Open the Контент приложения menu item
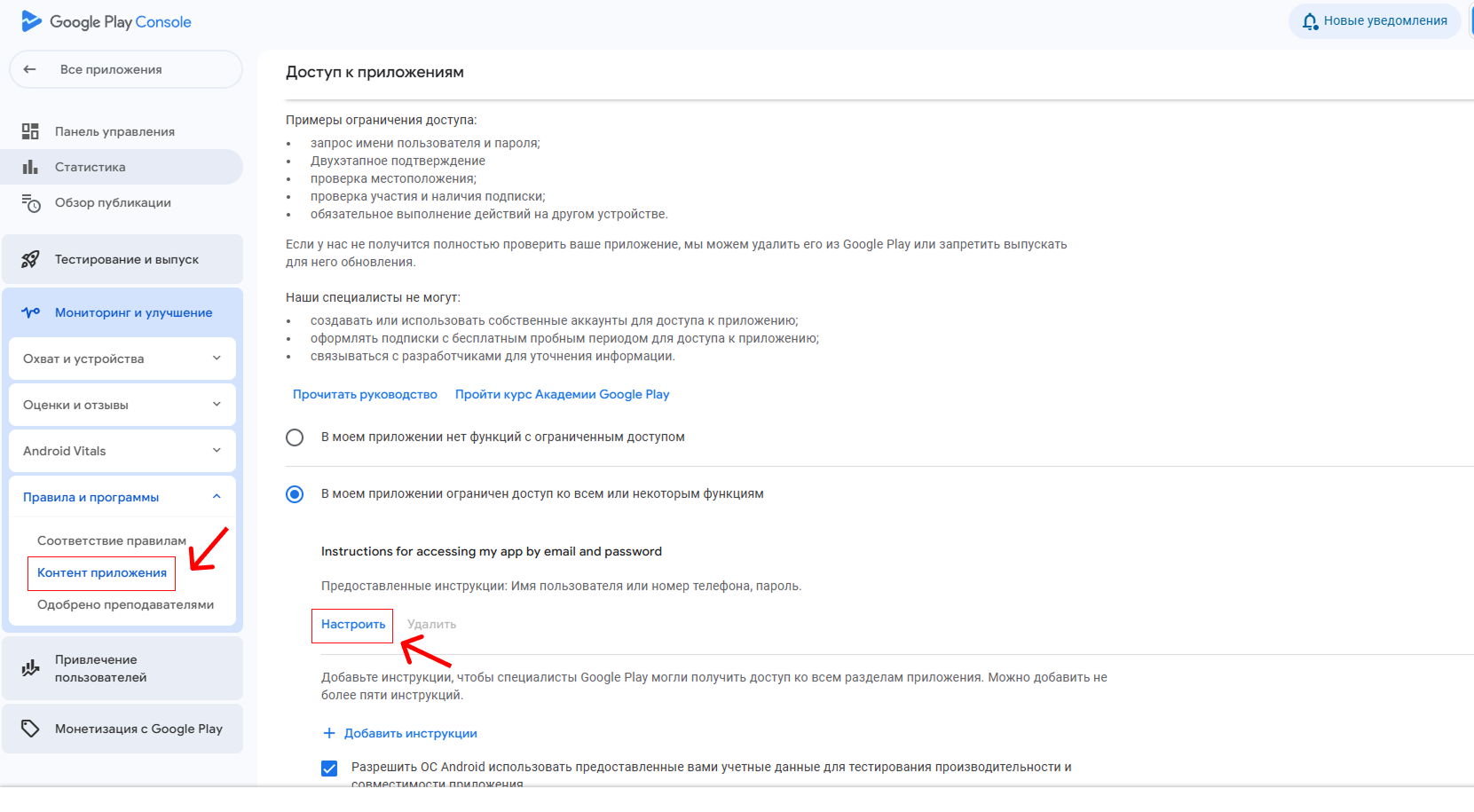1474x812 pixels. click(102, 573)
